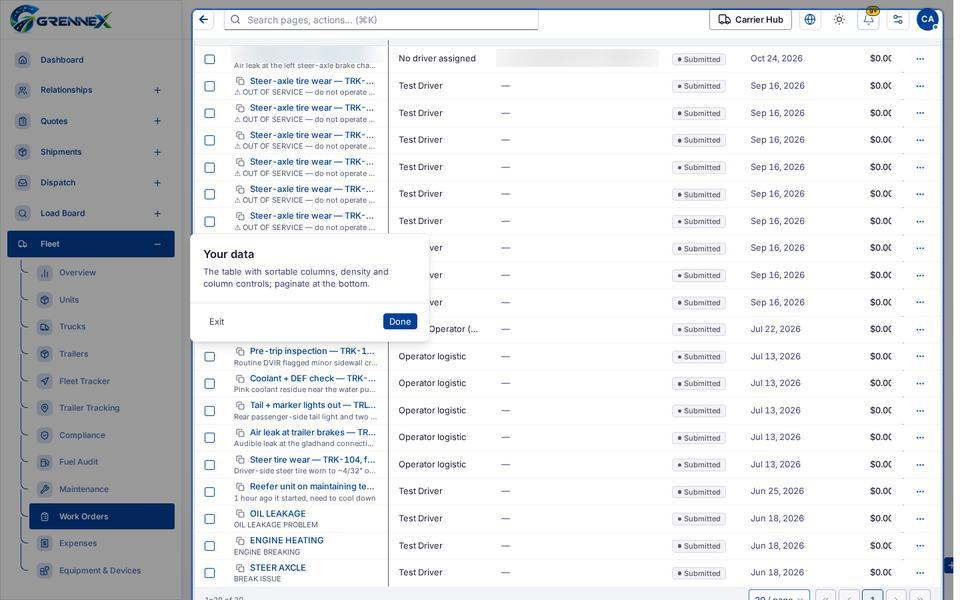Open the three-dot menu for the Oct 24, 2026 row
The width and height of the screenshot is (960, 600).
coord(920,59)
